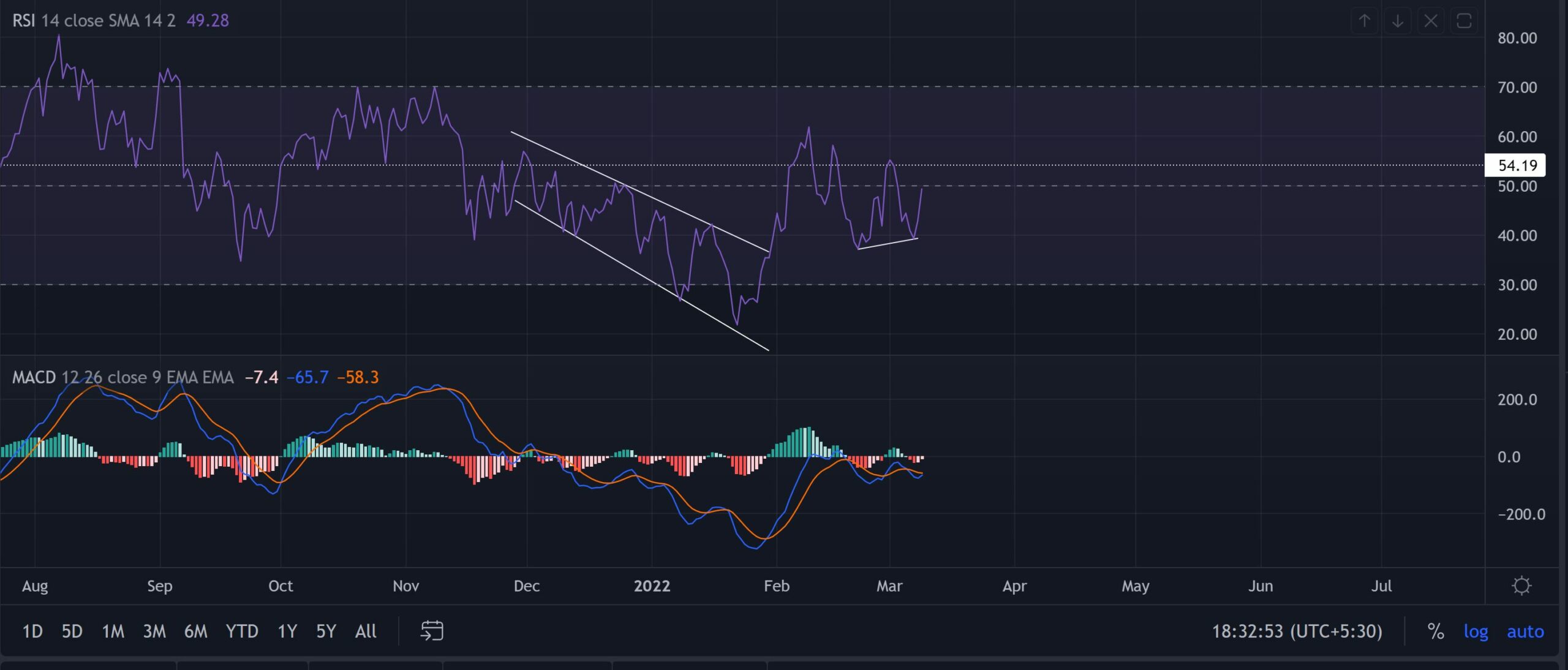Select the 1D timeframe
This screenshot has width=1568, height=670.
pyautogui.click(x=32, y=631)
